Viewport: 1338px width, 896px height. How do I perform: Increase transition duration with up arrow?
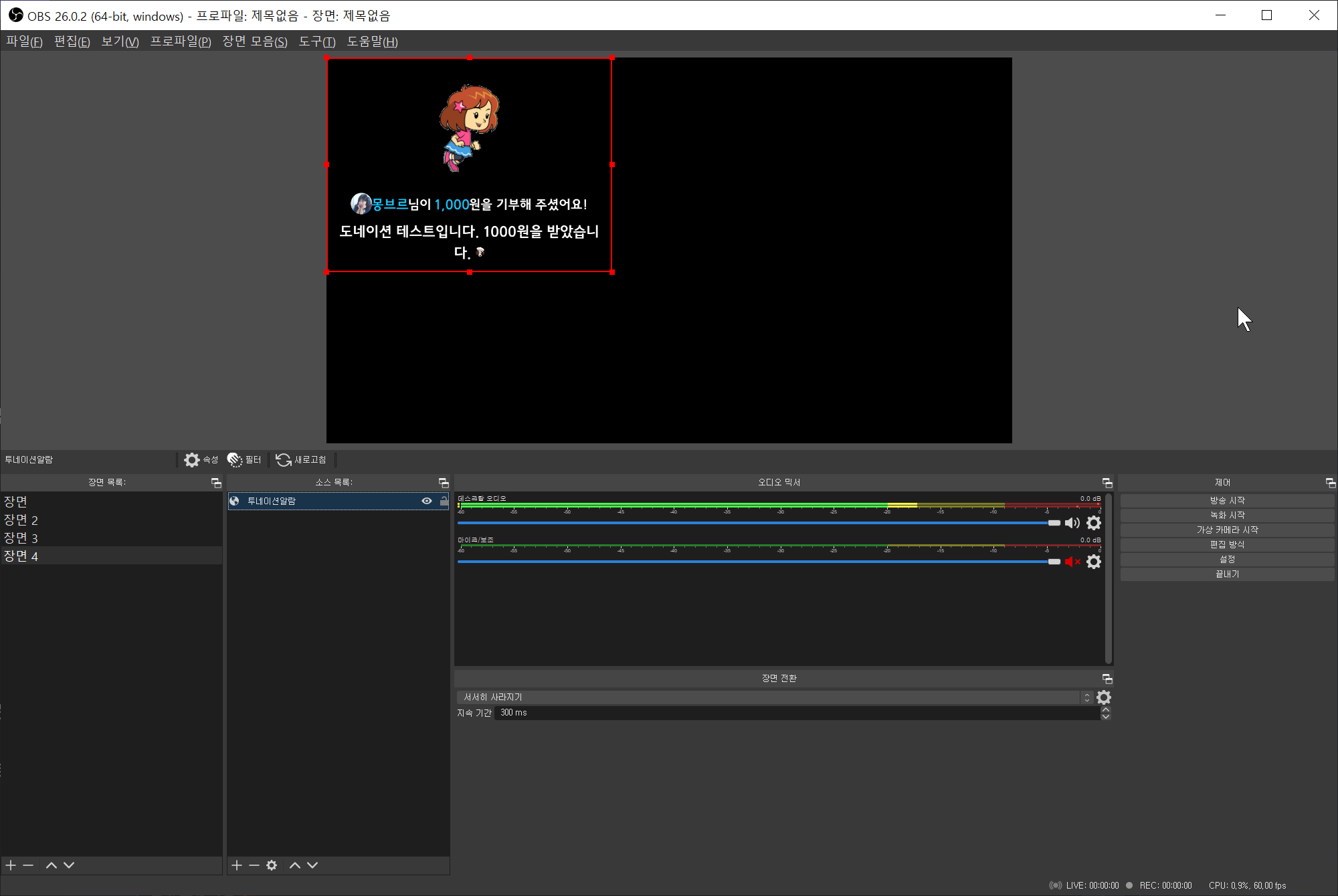(1106, 709)
